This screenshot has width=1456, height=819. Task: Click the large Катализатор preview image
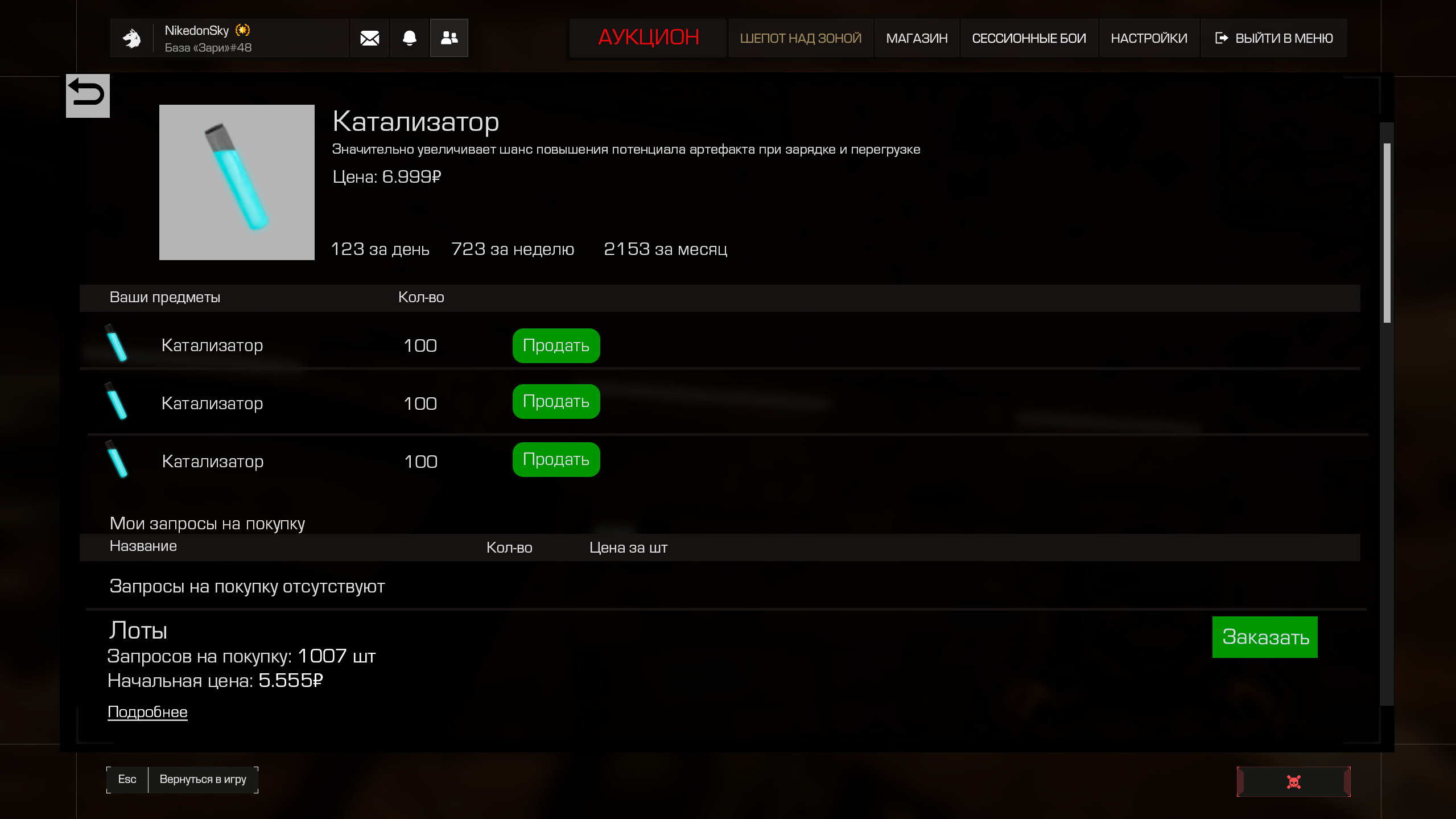pyautogui.click(x=237, y=182)
